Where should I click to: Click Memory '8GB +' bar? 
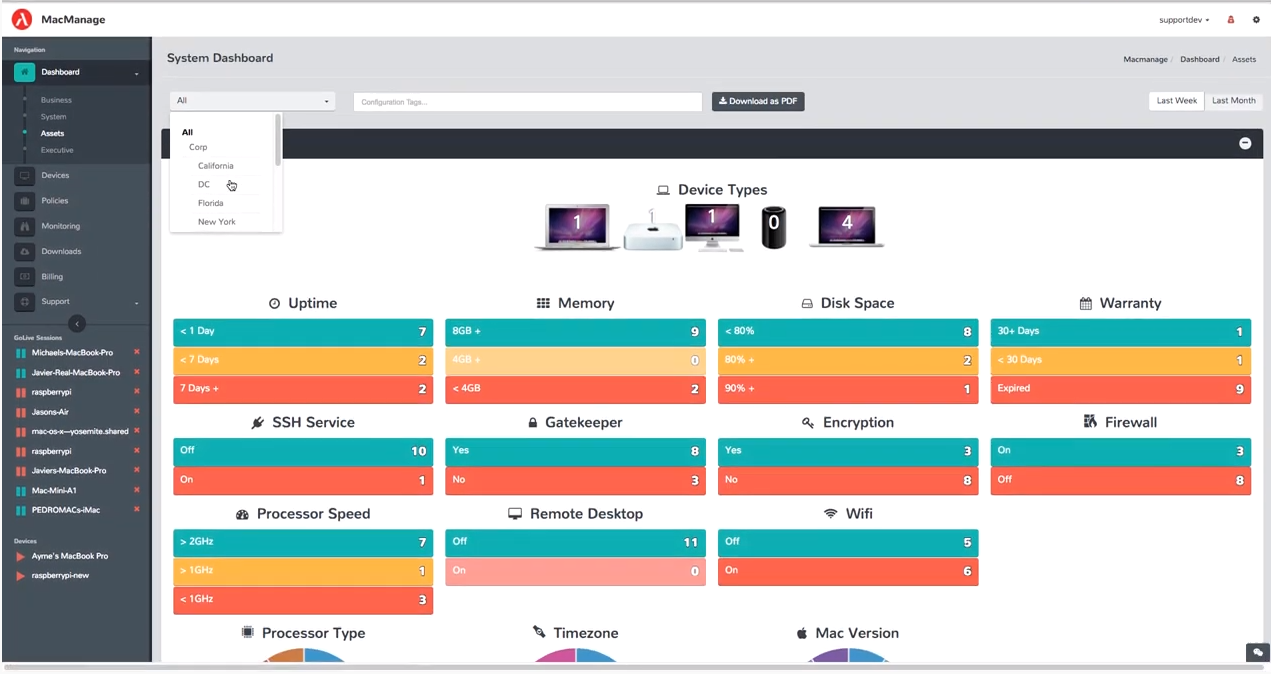pos(575,331)
